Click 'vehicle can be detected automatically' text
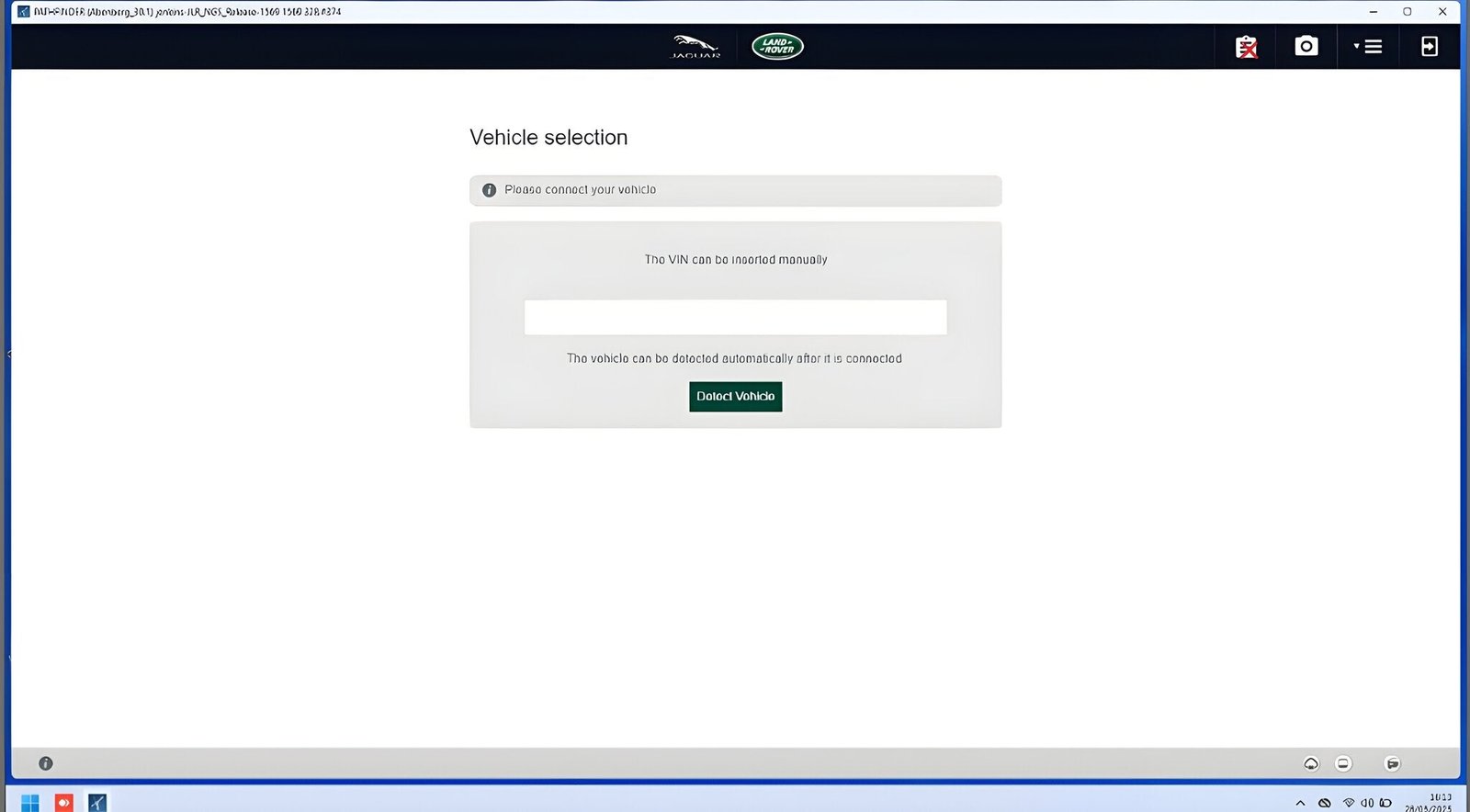 [x=735, y=358]
